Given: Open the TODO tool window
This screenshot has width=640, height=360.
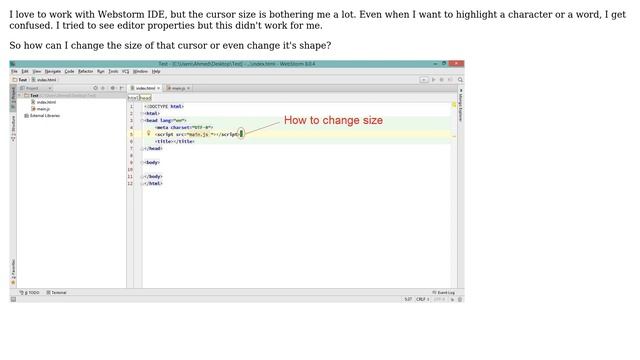Looking at the screenshot, I should [x=30, y=293].
